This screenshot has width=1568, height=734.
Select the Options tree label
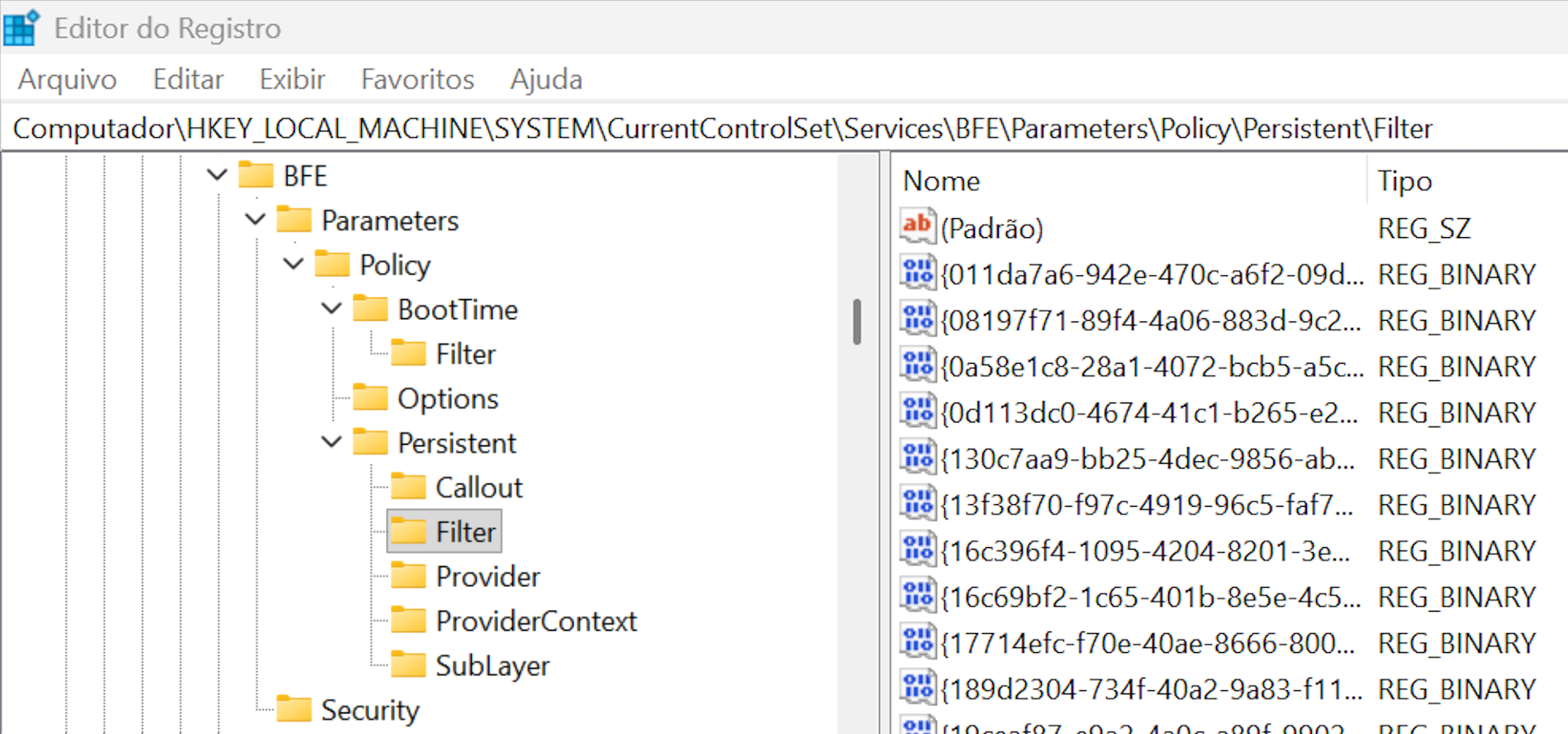[448, 399]
